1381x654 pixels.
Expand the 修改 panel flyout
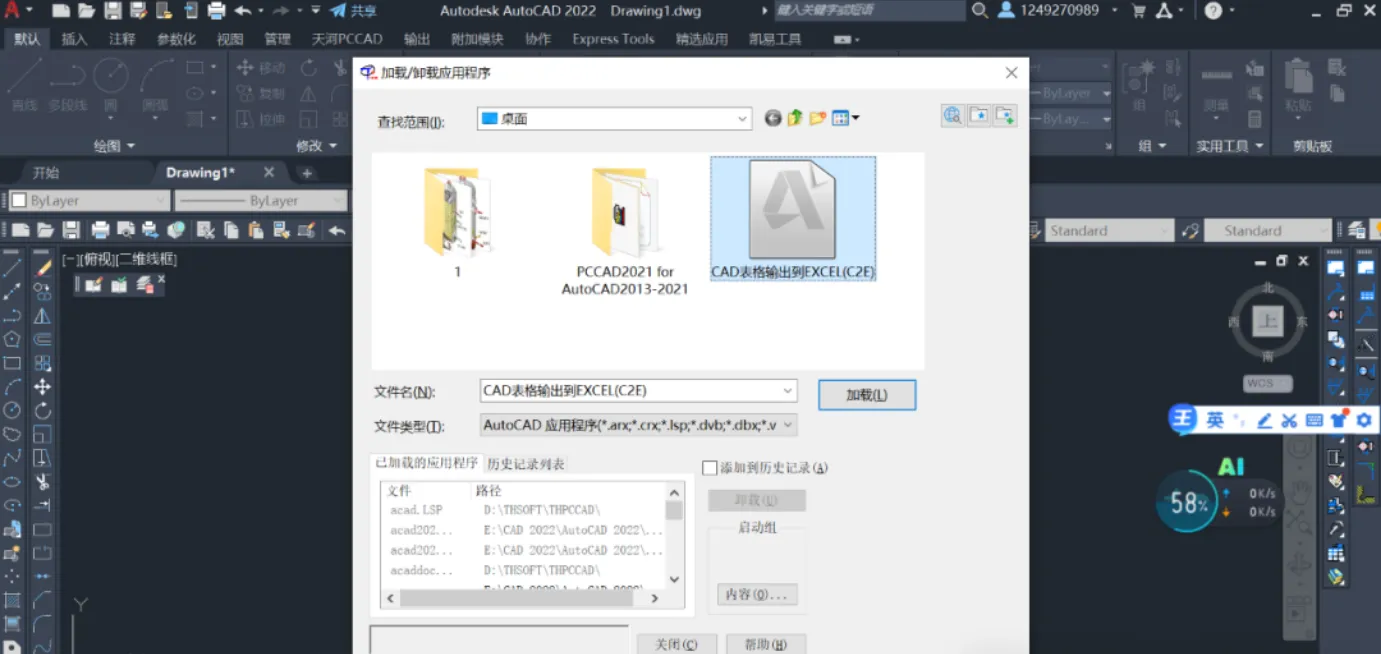click(316, 146)
